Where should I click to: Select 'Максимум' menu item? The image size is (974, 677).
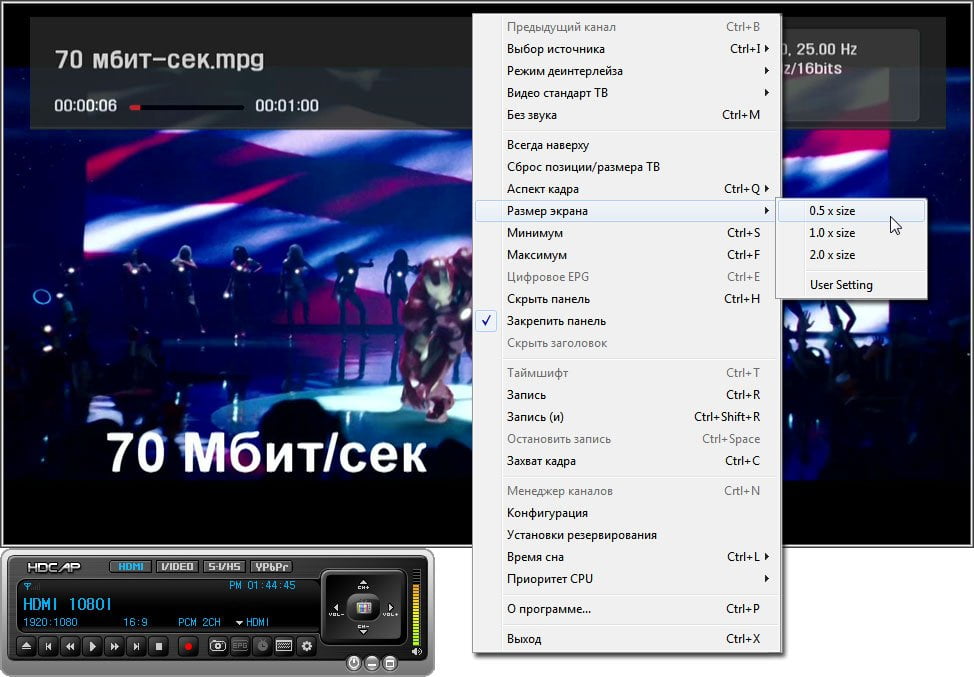pyautogui.click(x=627, y=255)
